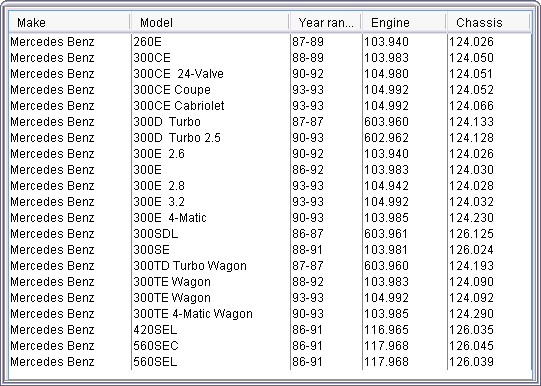Sort by the Chassis column header
The image size is (541, 386).
[488, 22]
